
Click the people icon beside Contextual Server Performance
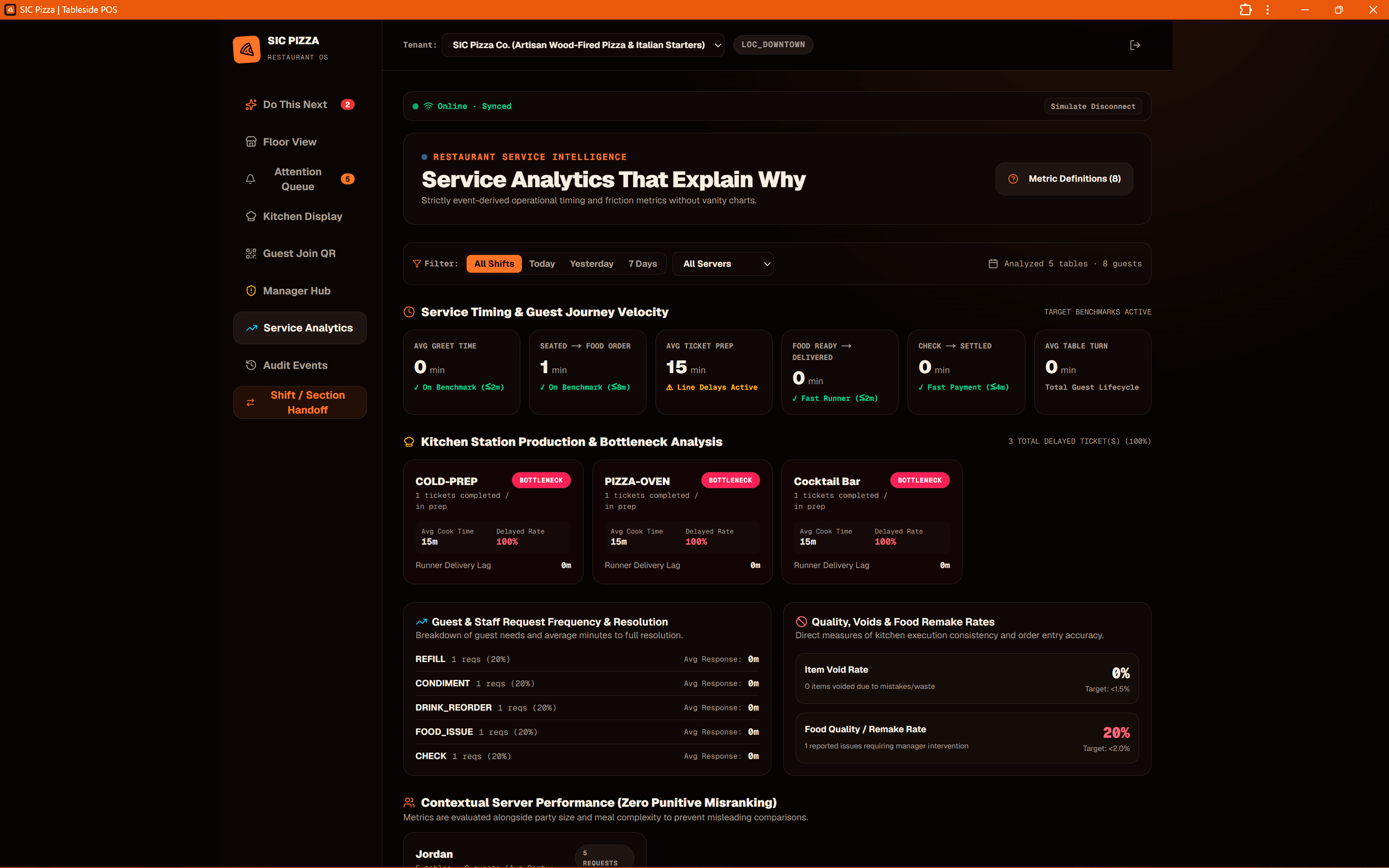click(x=409, y=802)
